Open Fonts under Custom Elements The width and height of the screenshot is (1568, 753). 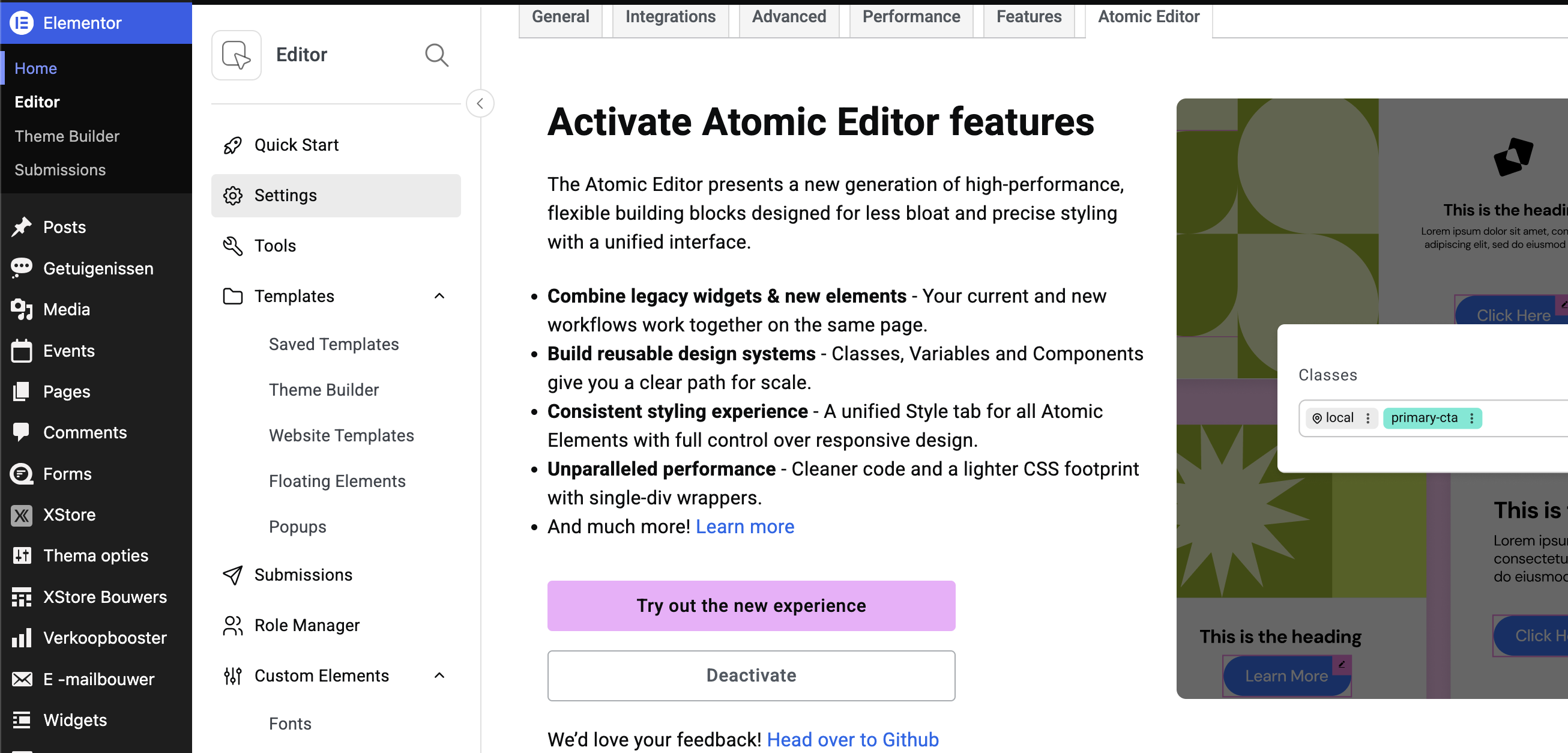291,724
